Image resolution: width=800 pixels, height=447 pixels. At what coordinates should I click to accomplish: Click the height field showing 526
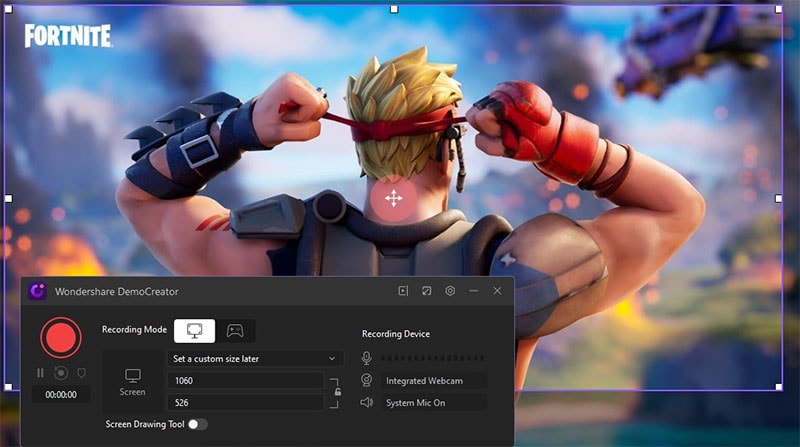(245, 403)
